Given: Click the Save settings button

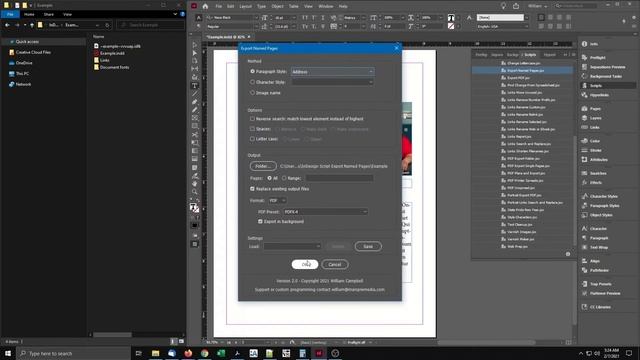Looking at the screenshot, I should pos(368,246).
